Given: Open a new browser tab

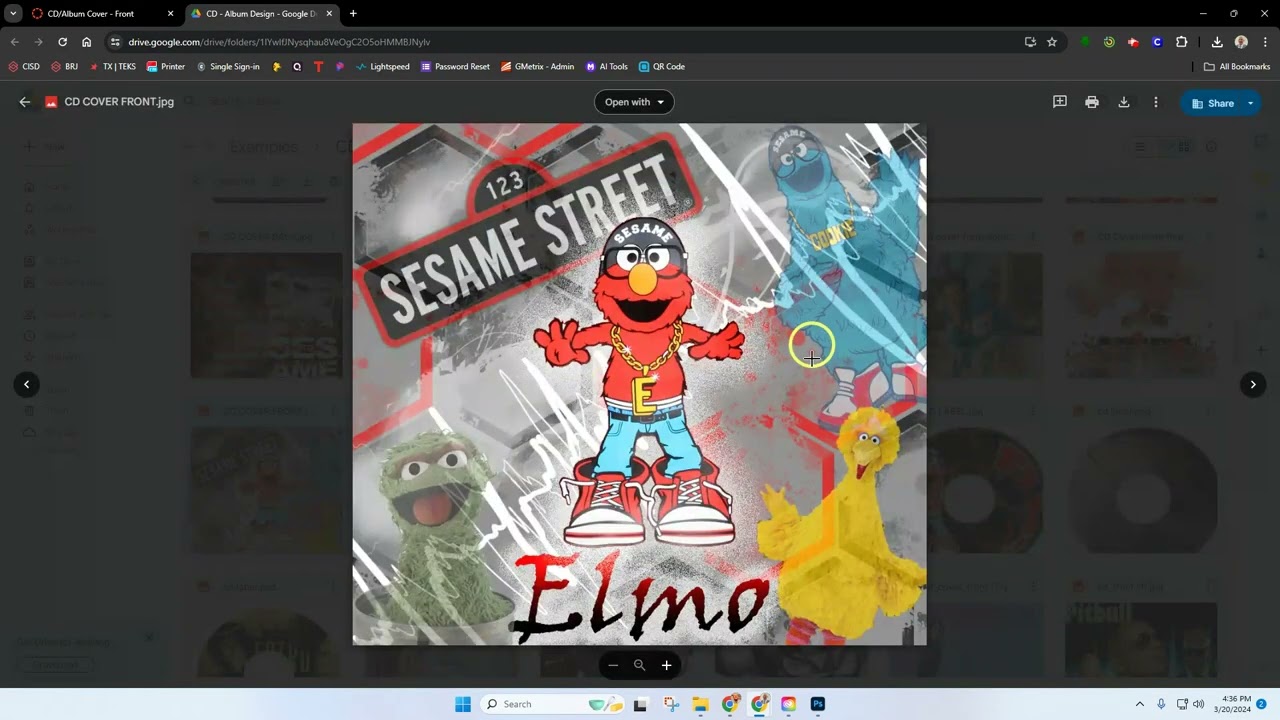Looking at the screenshot, I should pos(353,14).
